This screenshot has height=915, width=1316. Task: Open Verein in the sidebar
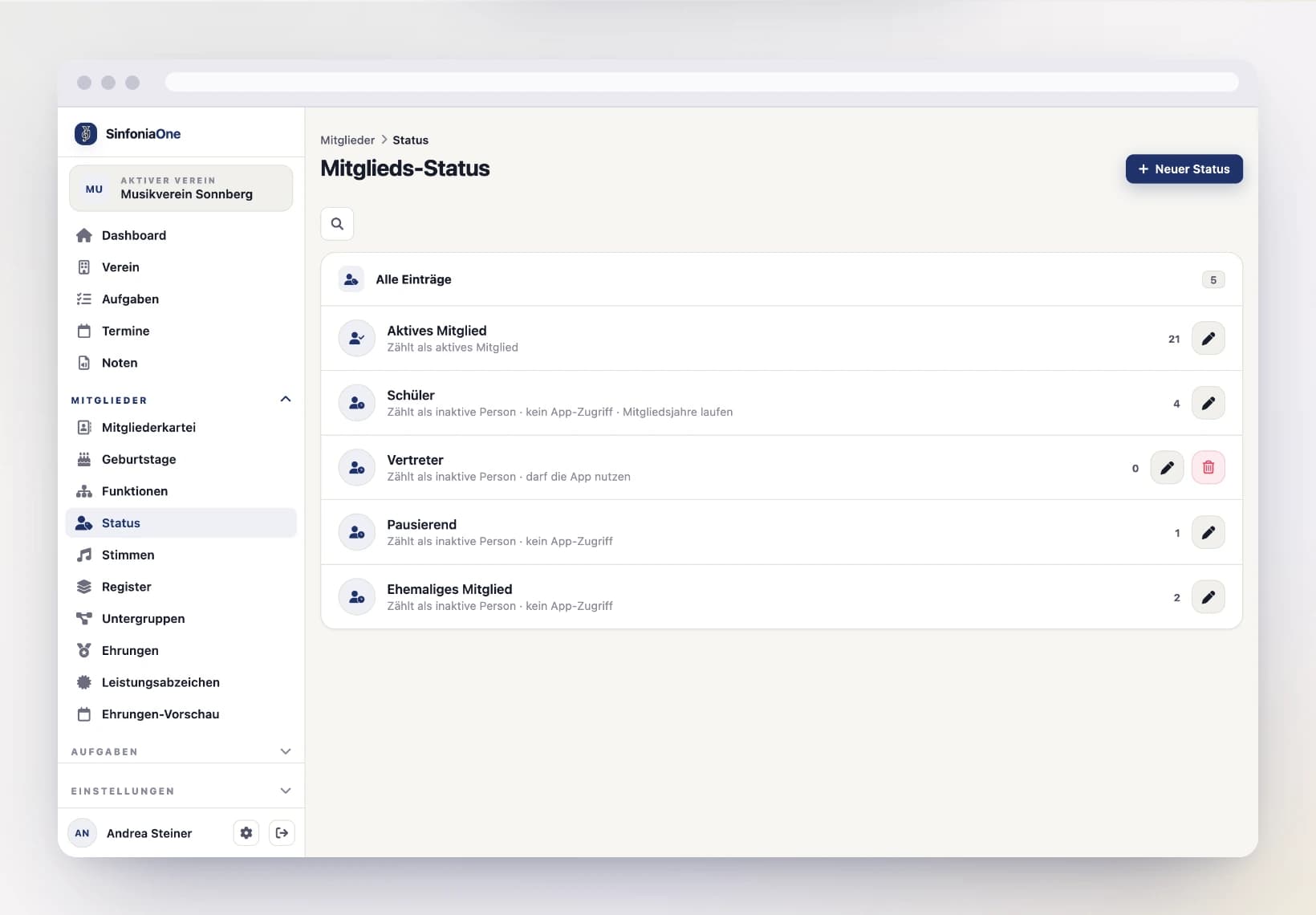pyautogui.click(x=181, y=267)
